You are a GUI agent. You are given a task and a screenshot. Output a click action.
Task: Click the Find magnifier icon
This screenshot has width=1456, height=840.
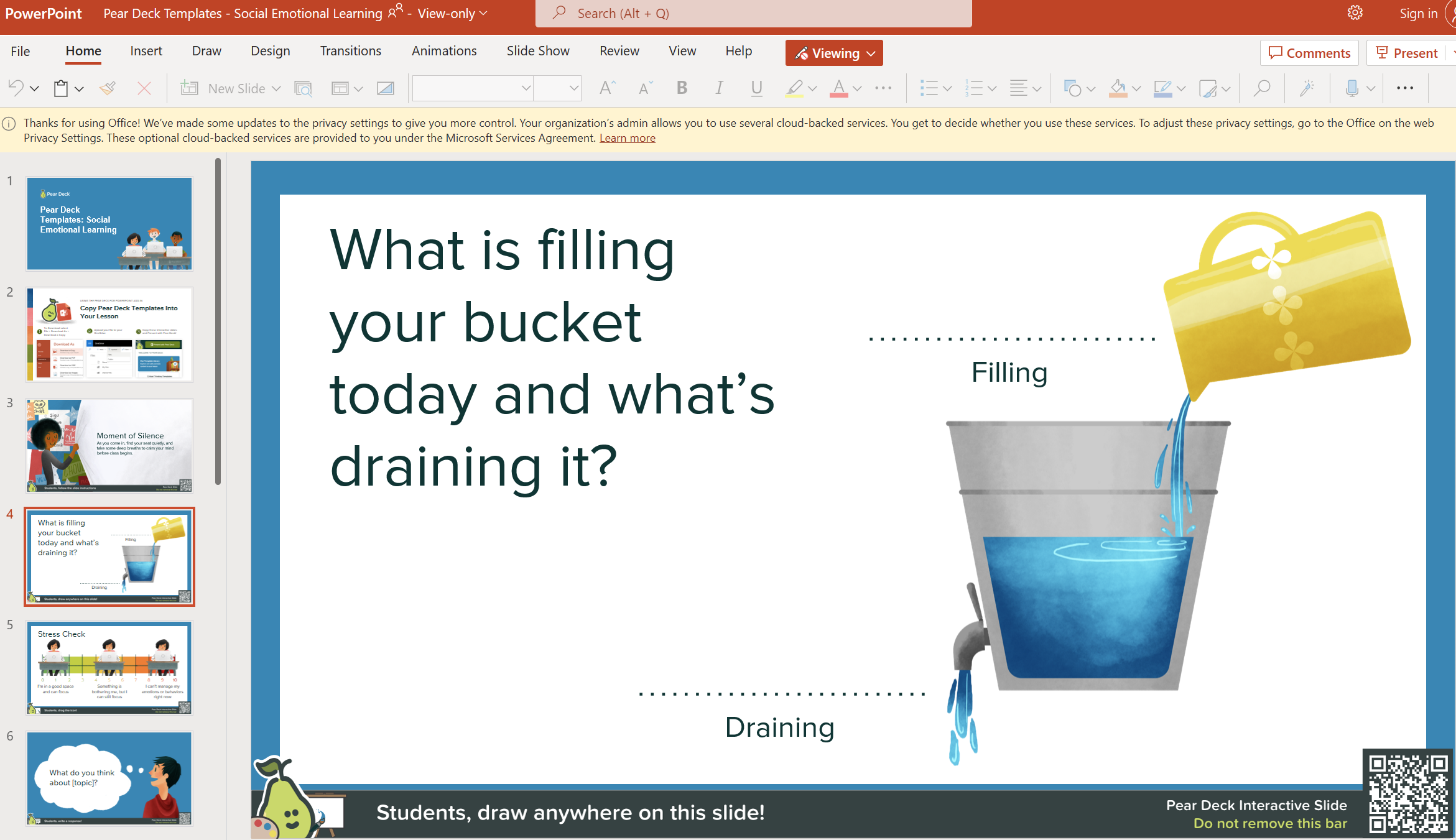(1261, 88)
